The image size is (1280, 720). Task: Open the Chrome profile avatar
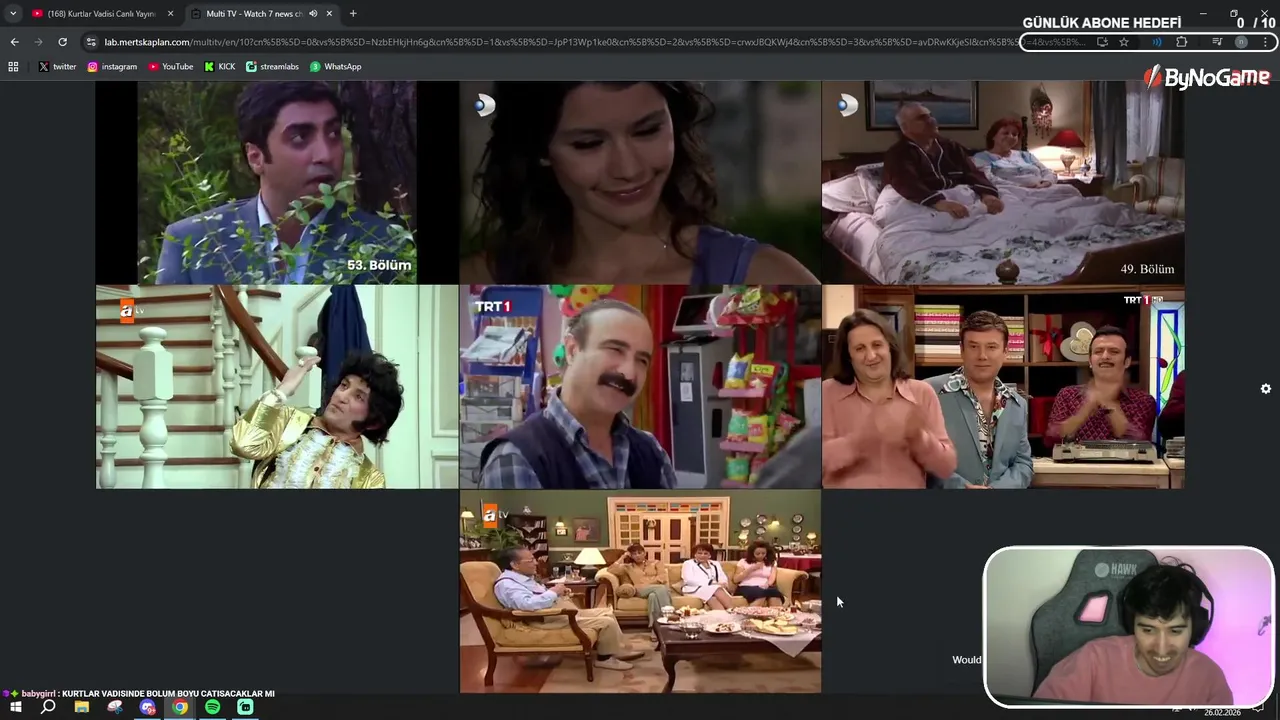tap(1241, 42)
